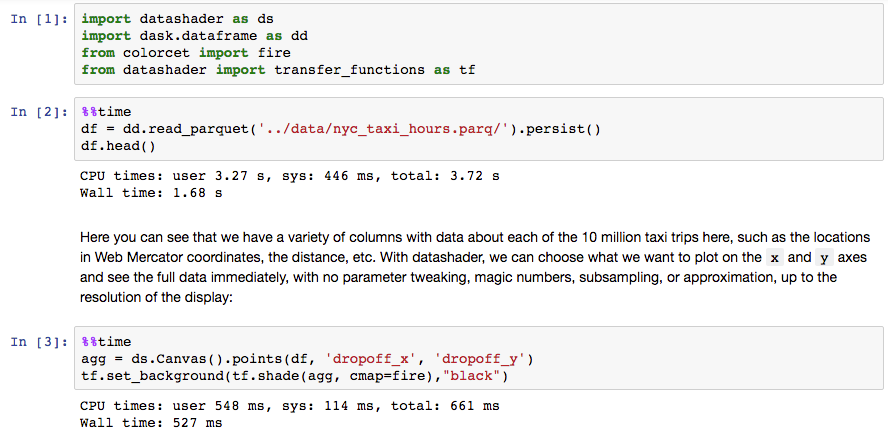Click the "black" string in set_background line
The height and width of the screenshot is (434, 888).
[474, 376]
